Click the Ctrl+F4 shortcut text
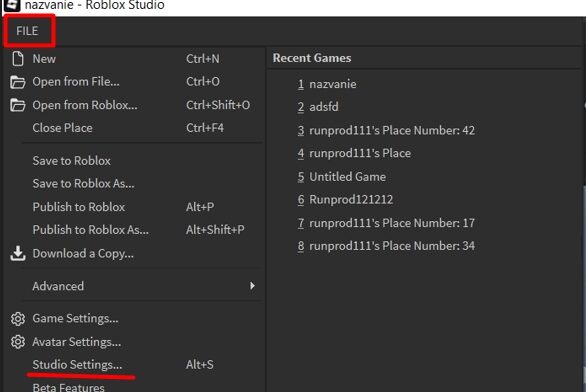The image size is (586, 392). pos(205,128)
